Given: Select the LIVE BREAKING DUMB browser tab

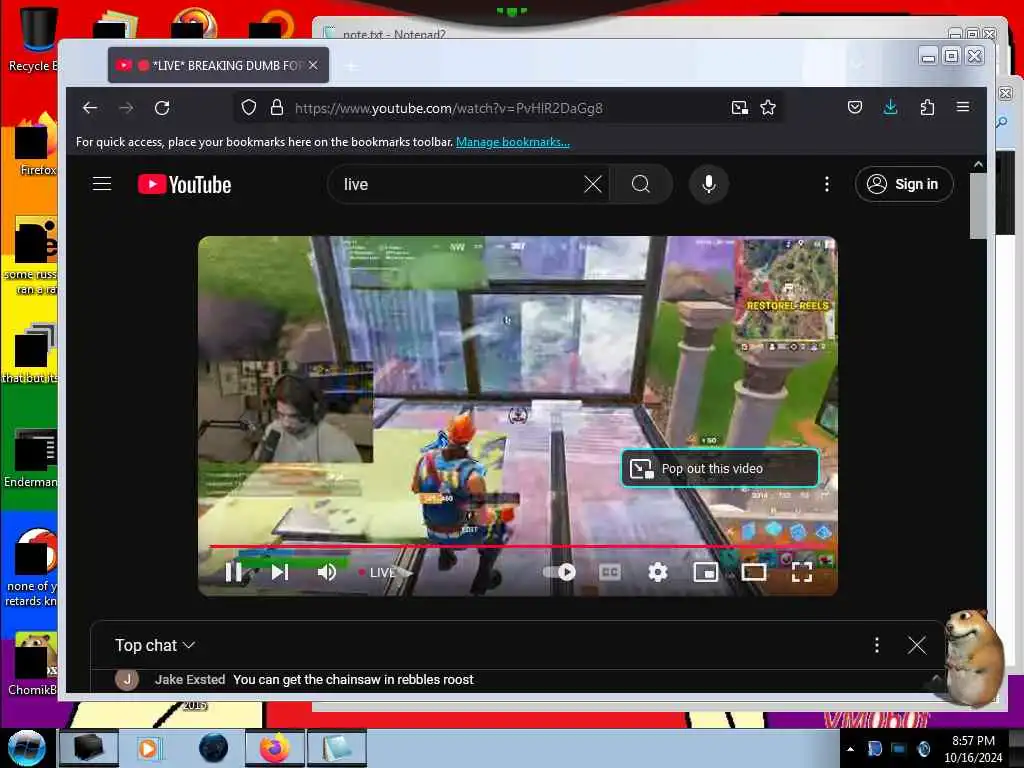Looking at the screenshot, I should point(218,65).
